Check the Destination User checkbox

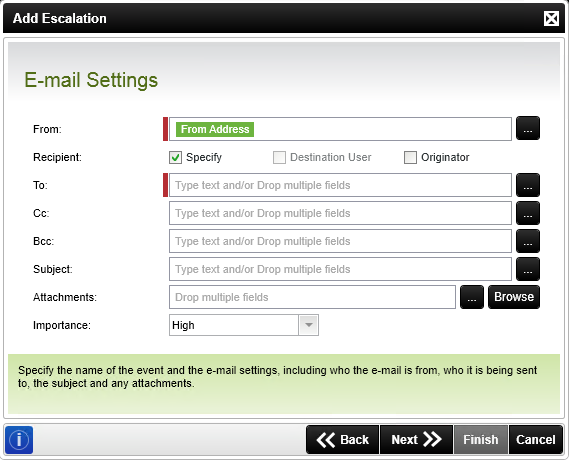(279, 157)
